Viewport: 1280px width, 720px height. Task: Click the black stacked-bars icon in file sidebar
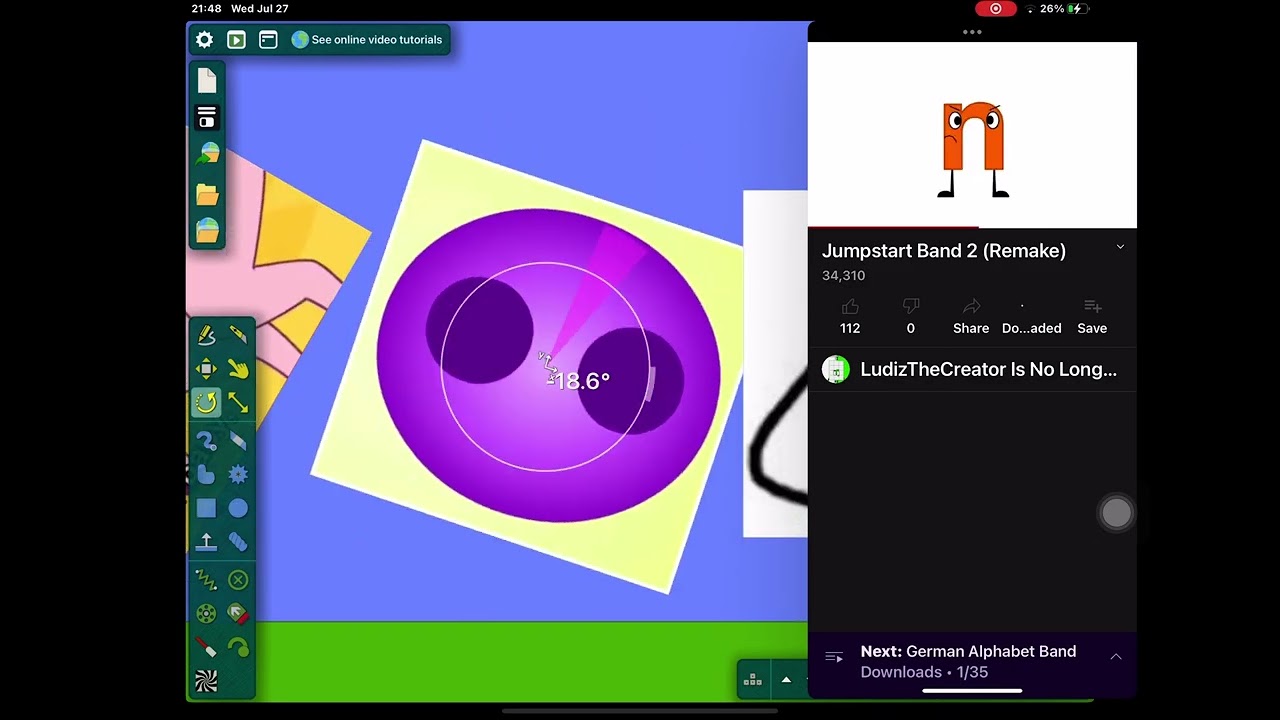[207, 118]
